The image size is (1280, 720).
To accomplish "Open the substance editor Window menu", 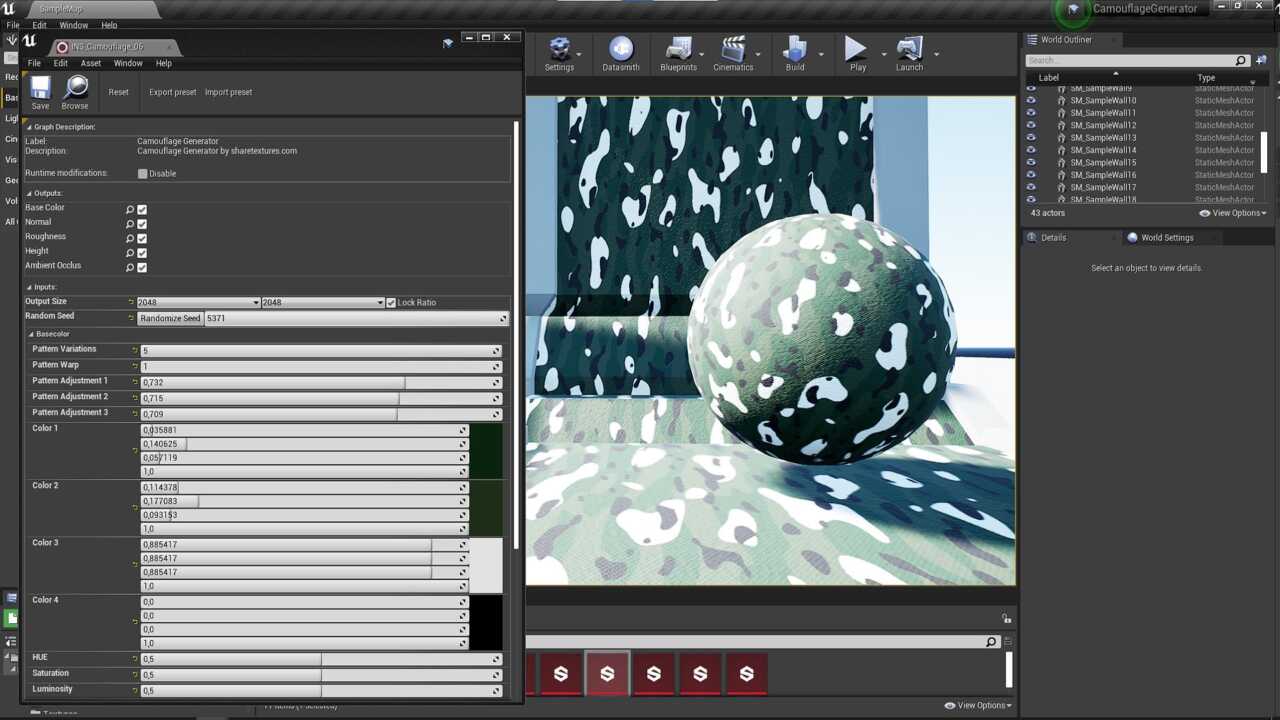I will point(128,63).
